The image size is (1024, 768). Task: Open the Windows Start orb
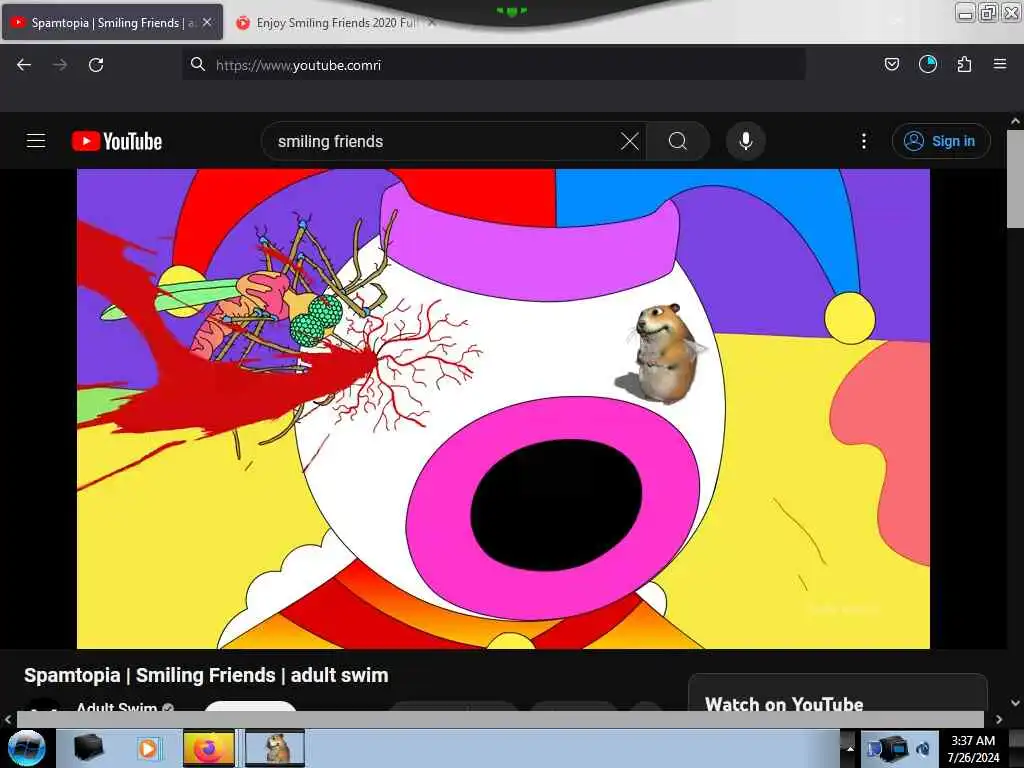coord(27,748)
